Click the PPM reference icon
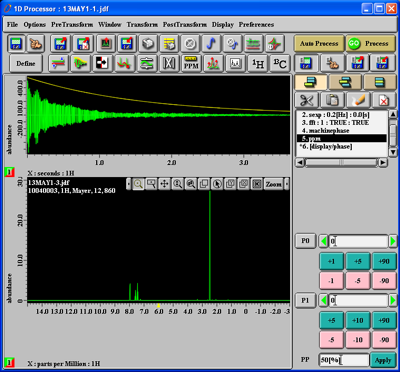 pyautogui.click(x=191, y=63)
